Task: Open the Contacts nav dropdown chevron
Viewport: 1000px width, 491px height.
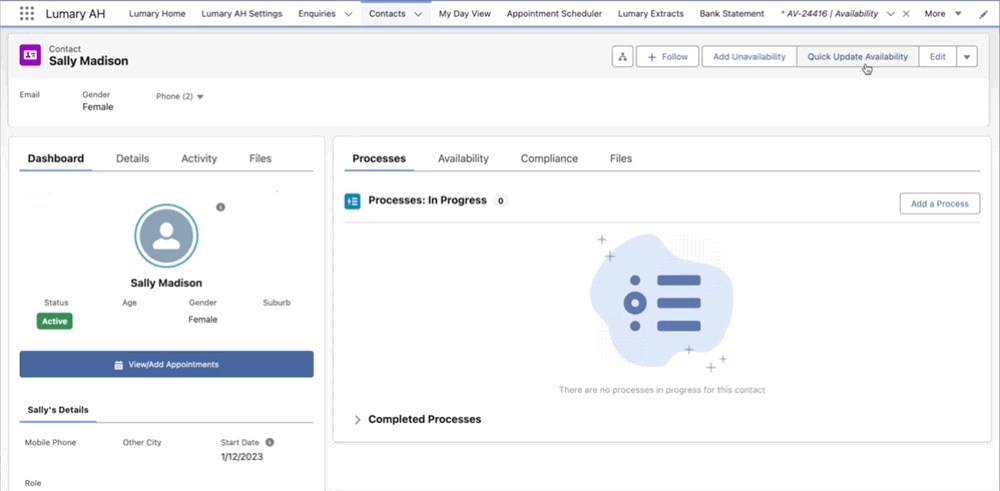Action: coord(418,14)
